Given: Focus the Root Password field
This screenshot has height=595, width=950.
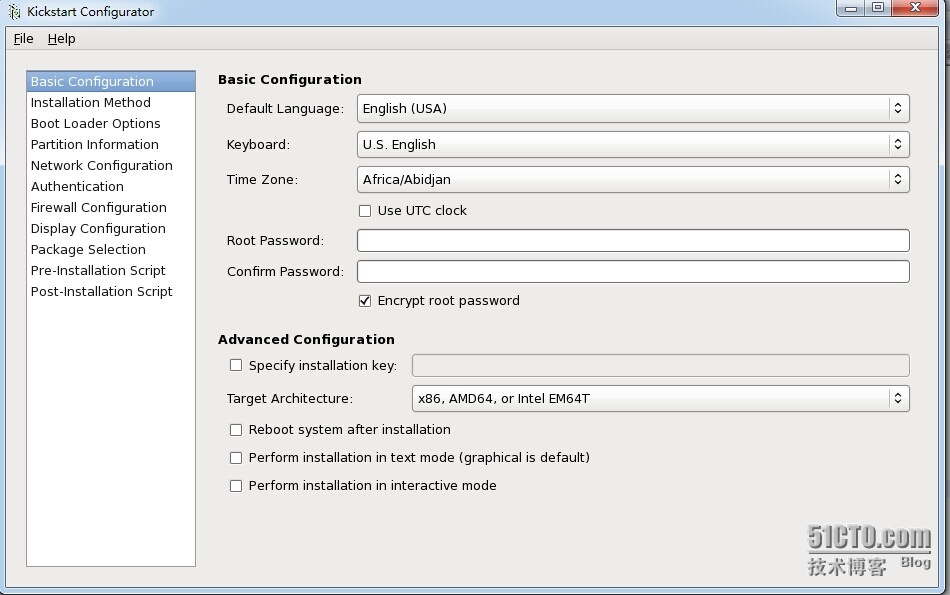Looking at the screenshot, I should point(633,241).
